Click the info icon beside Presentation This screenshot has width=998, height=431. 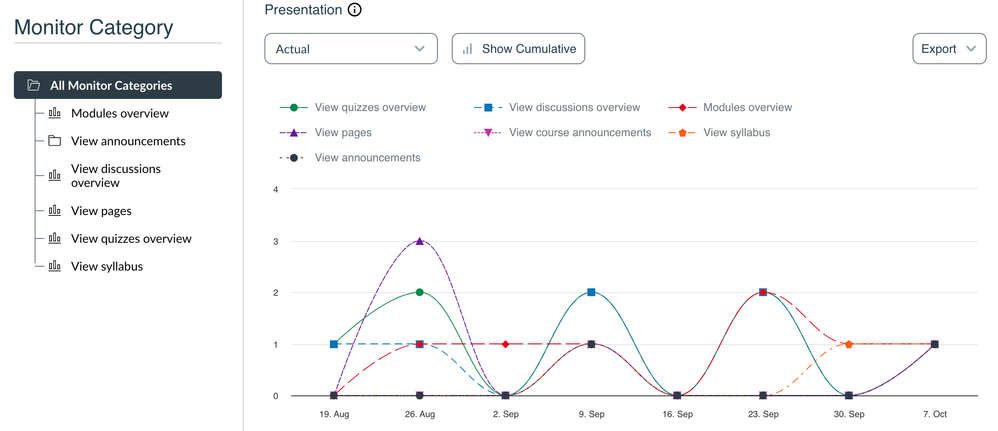tap(354, 10)
